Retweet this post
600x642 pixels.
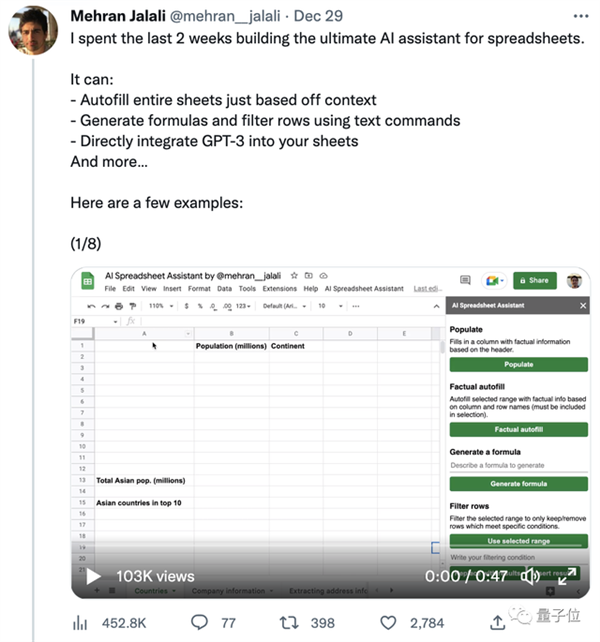click(x=289, y=623)
